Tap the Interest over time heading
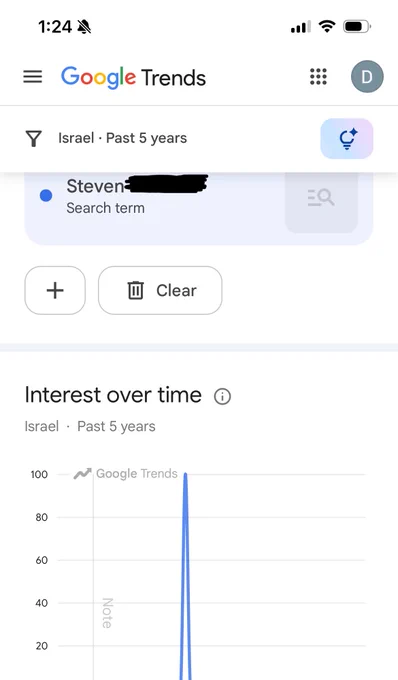 (x=113, y=395)
